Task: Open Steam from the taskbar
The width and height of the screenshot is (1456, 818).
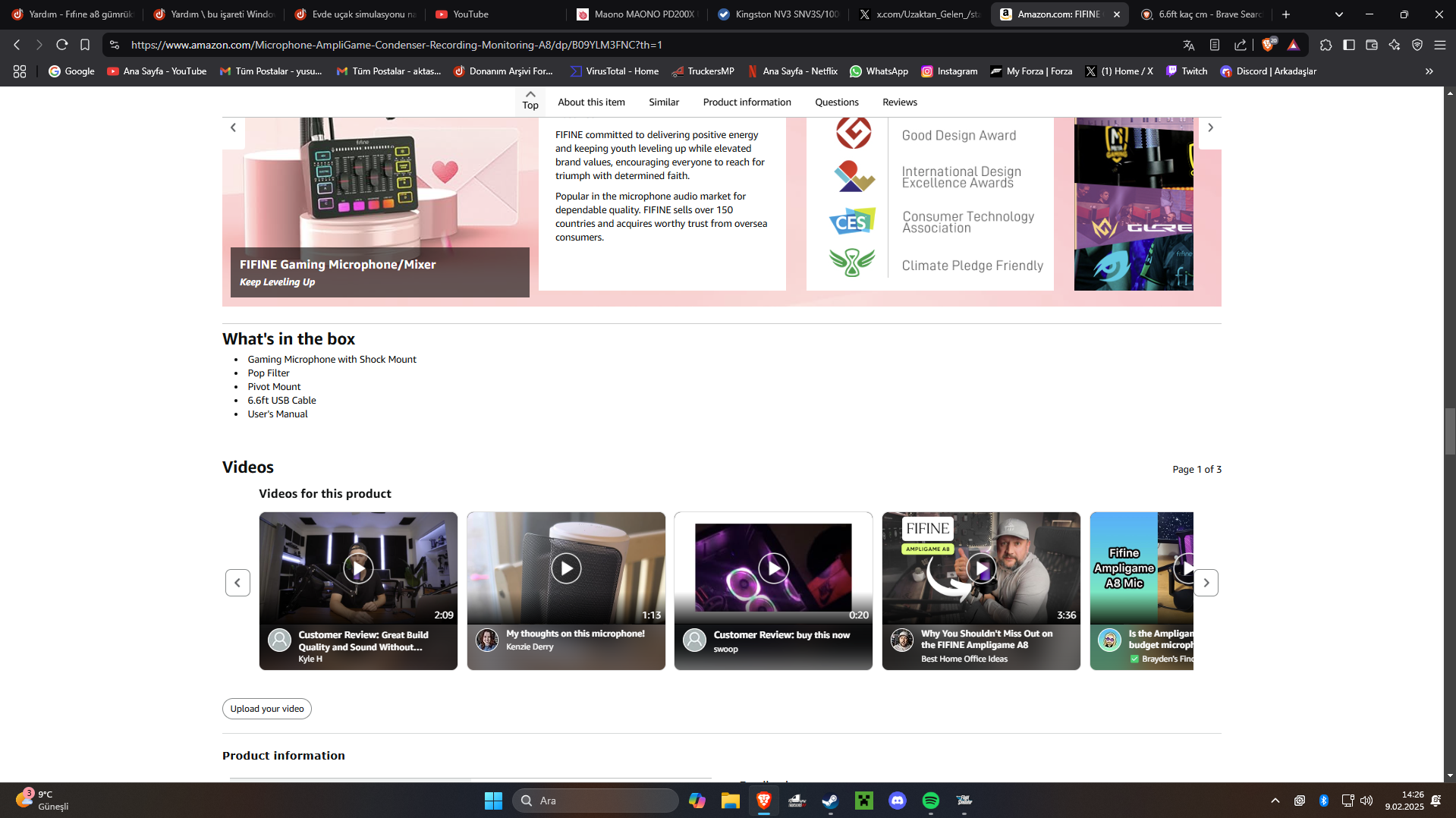Action: tap(830, 801)
